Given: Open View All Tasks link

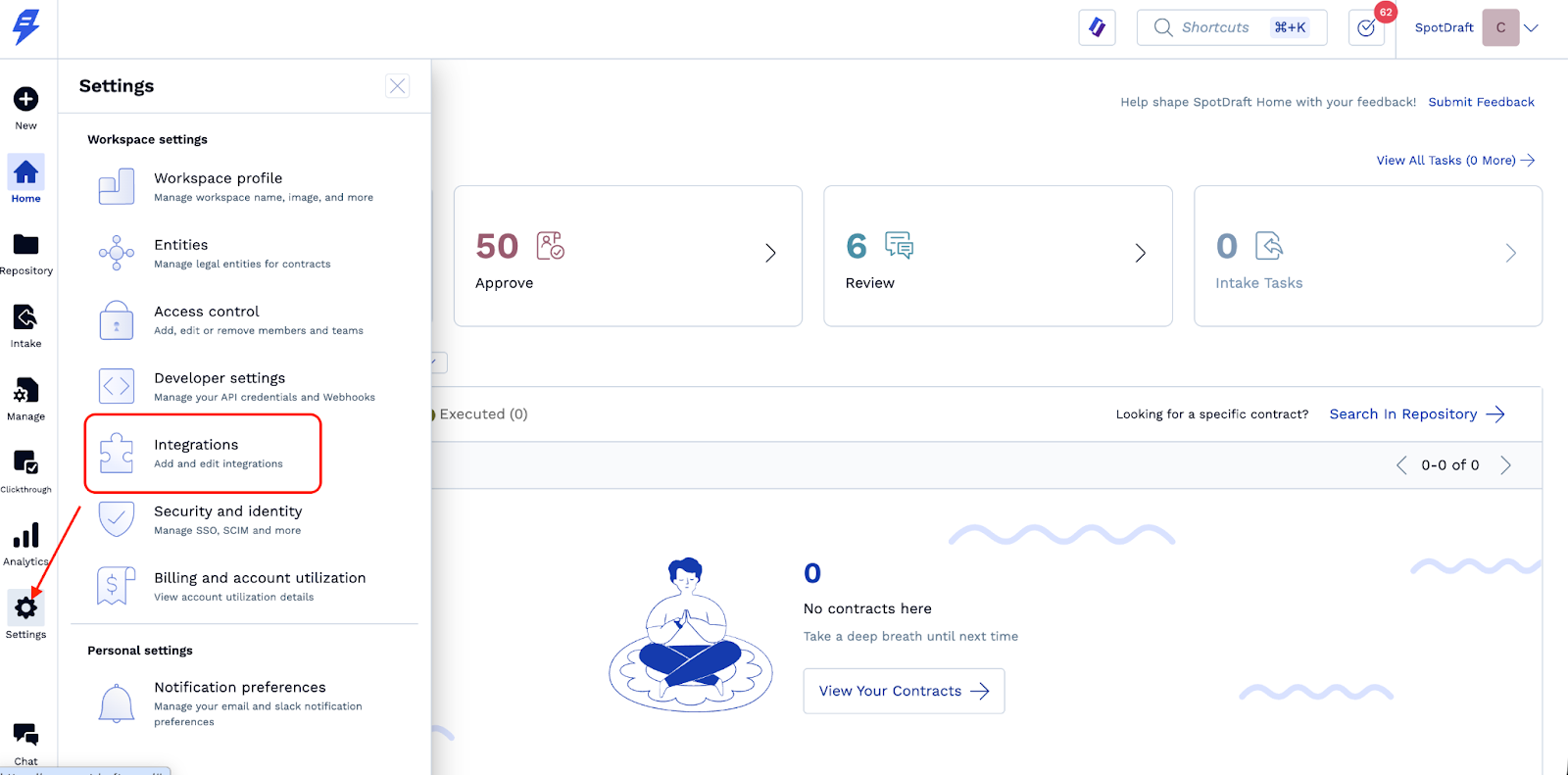Looking at the screenshot, I should (1455, 161).
